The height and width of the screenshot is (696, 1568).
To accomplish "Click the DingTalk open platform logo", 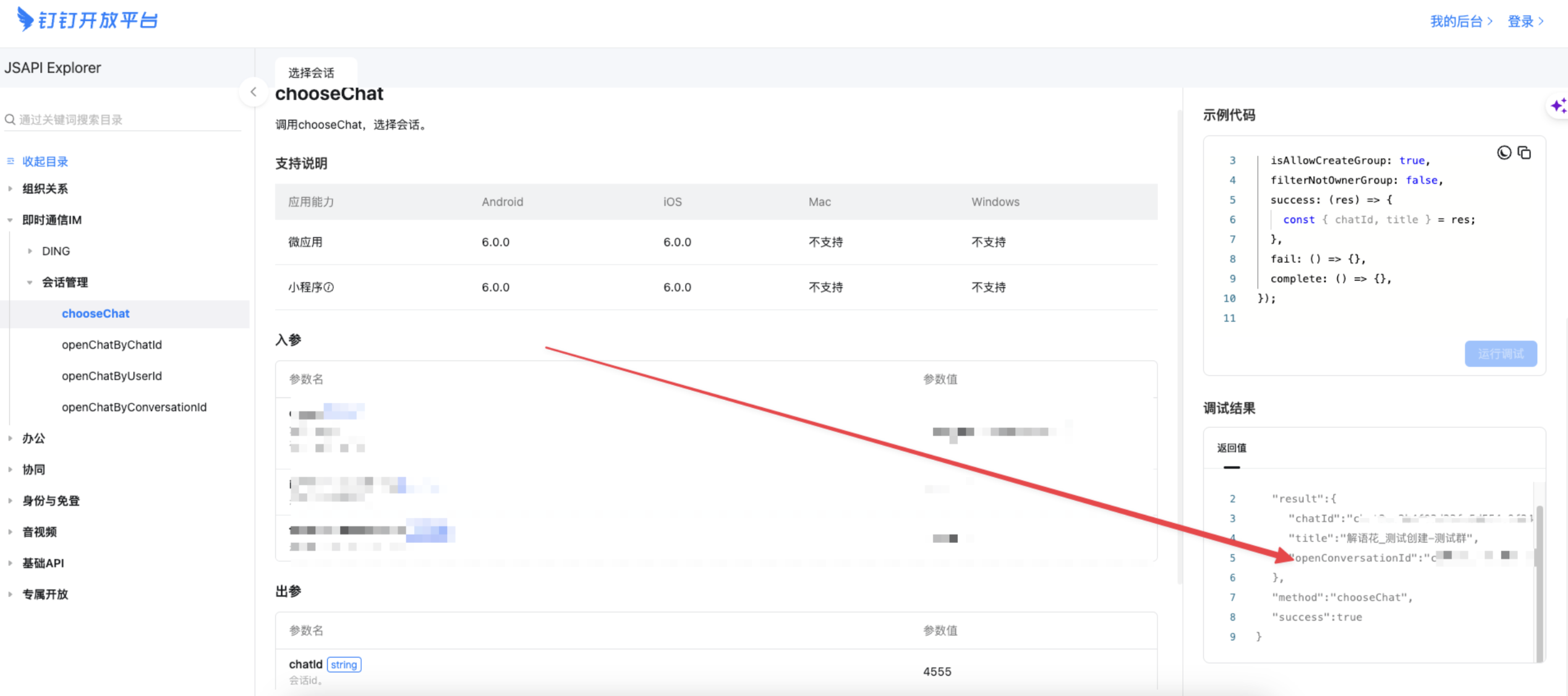I will (x=87, y=20).
